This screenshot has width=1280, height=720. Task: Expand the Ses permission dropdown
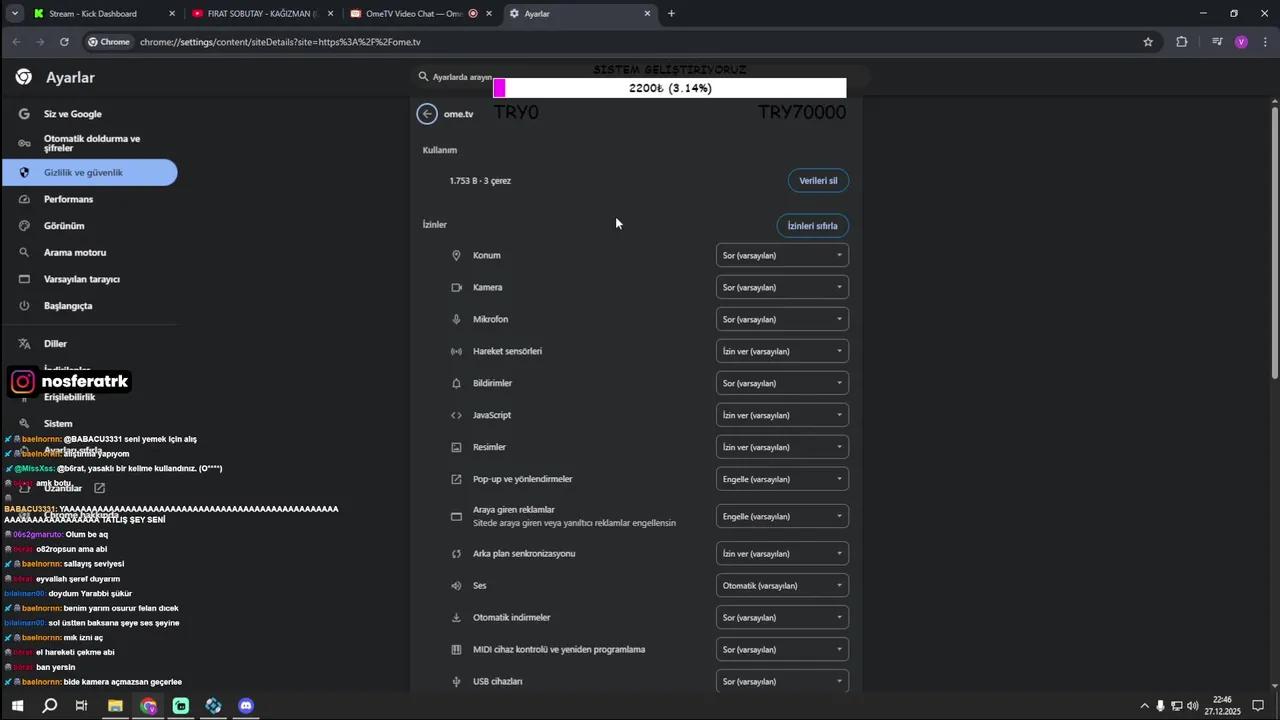[782, 586]
